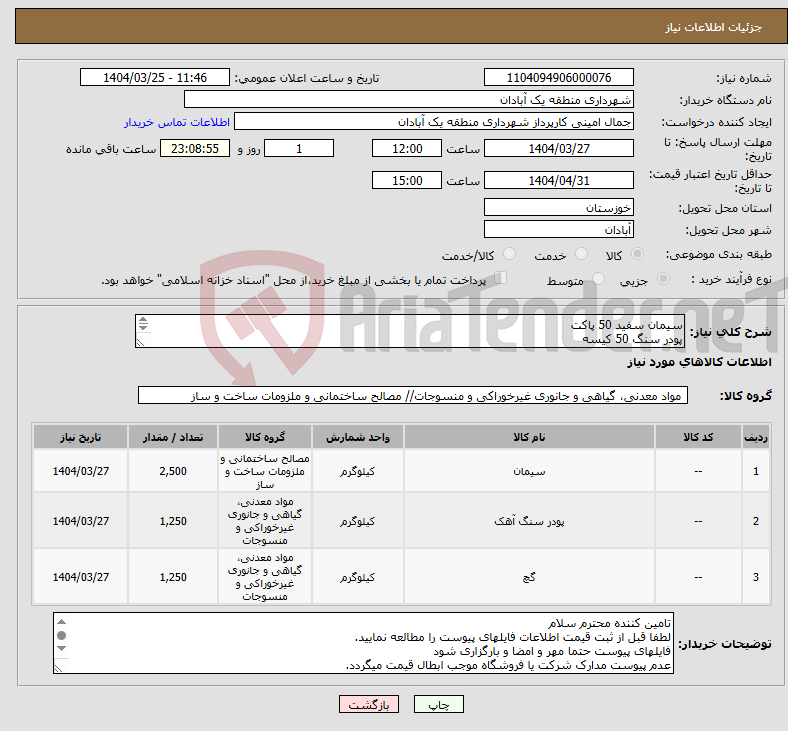Select the متوسط purchase type radio
The image size is (788, 731).
click(598, 279)
